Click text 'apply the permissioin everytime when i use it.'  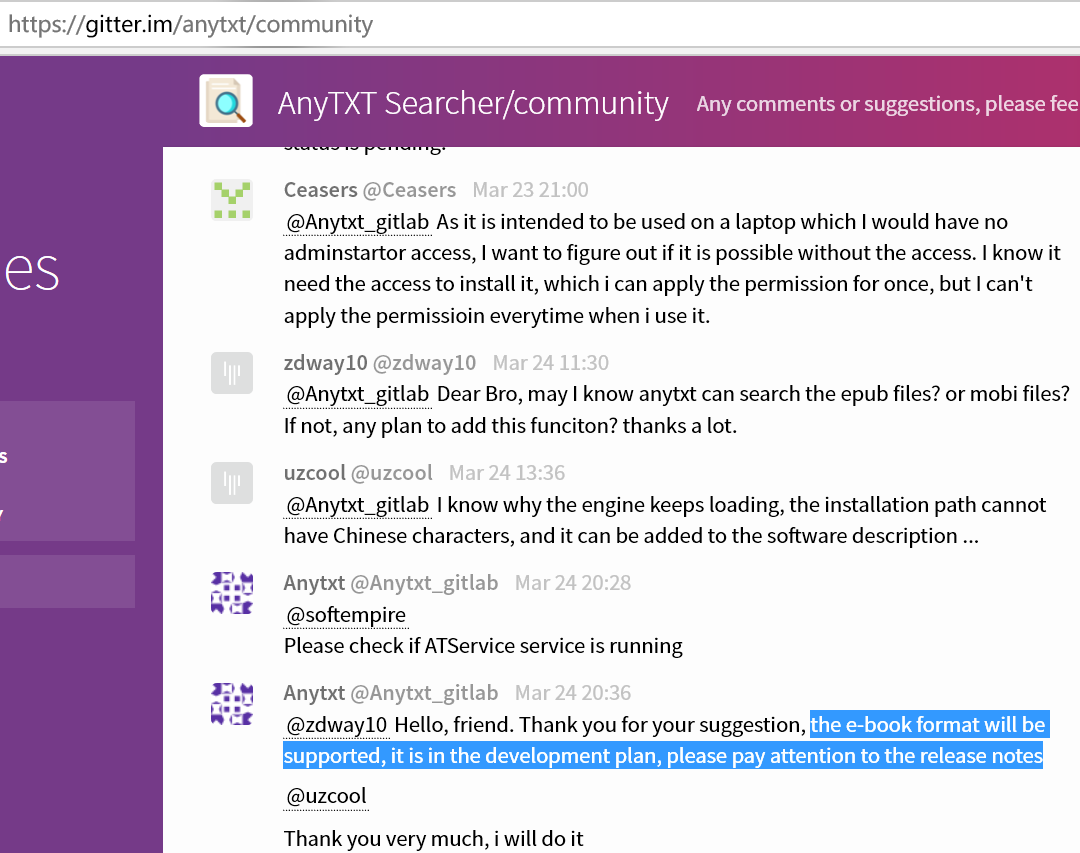point(497,316)
